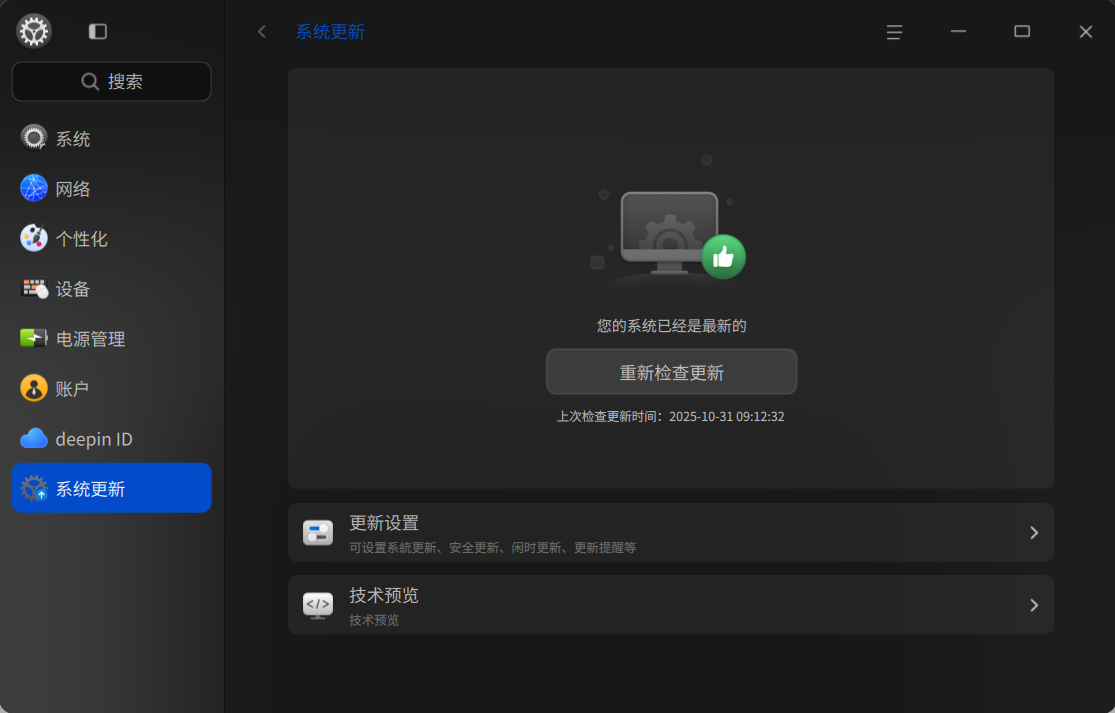Click the 系统 gear icon in sidebar
The image size is (1115, 713).
[x=33, y=138]
